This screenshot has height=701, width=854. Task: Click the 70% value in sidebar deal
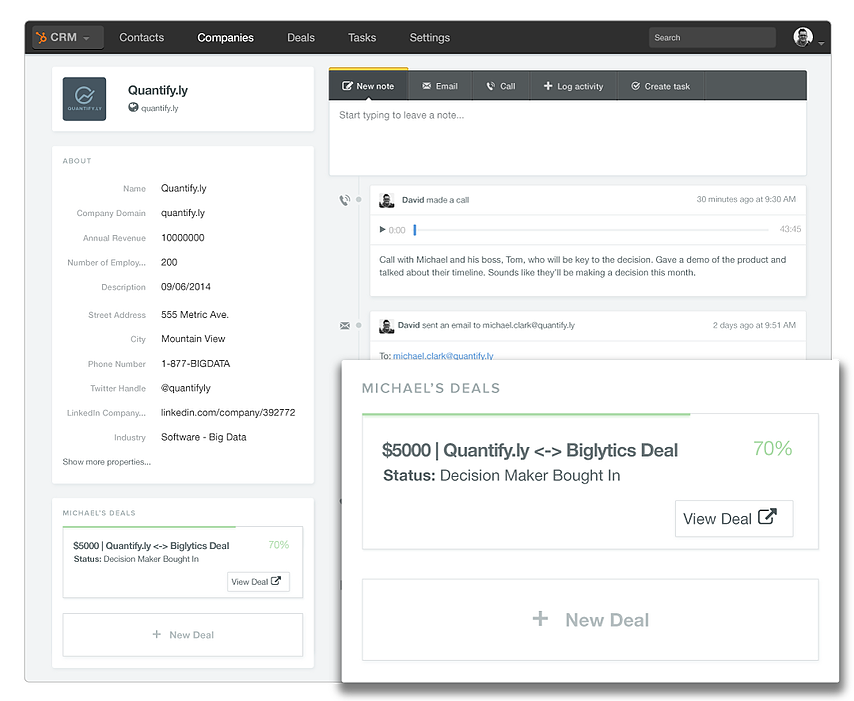point(278,545)
